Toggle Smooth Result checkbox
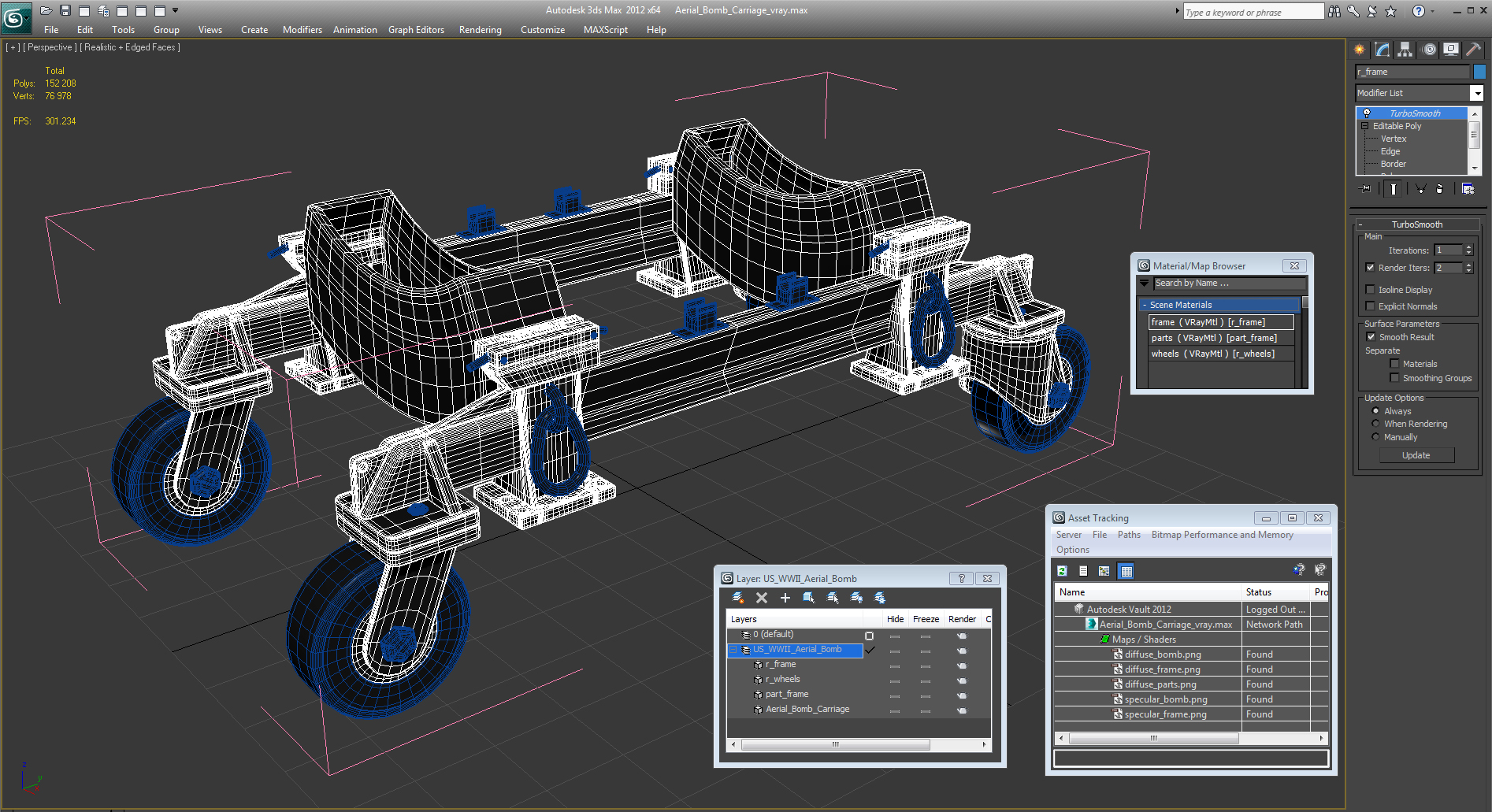This screenshot has height=812, width=1492. [x=1371, y=337]
